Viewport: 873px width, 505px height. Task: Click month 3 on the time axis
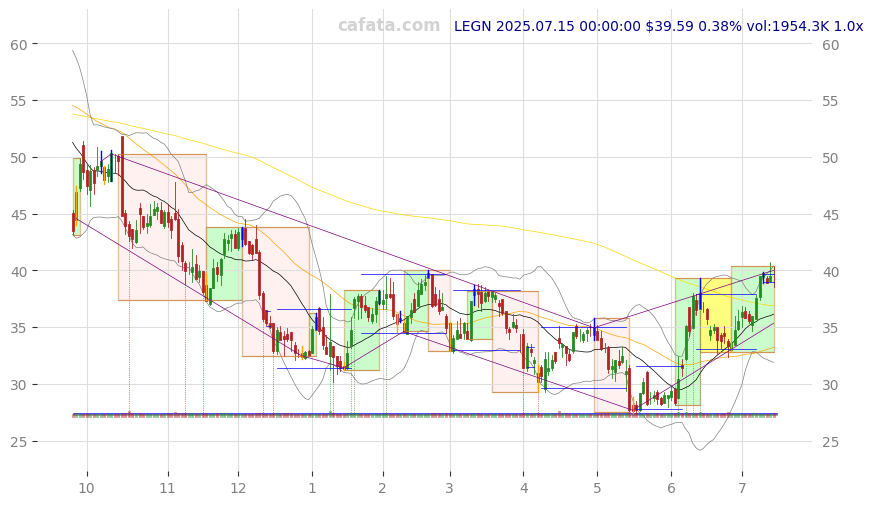(x=449, y=489)
